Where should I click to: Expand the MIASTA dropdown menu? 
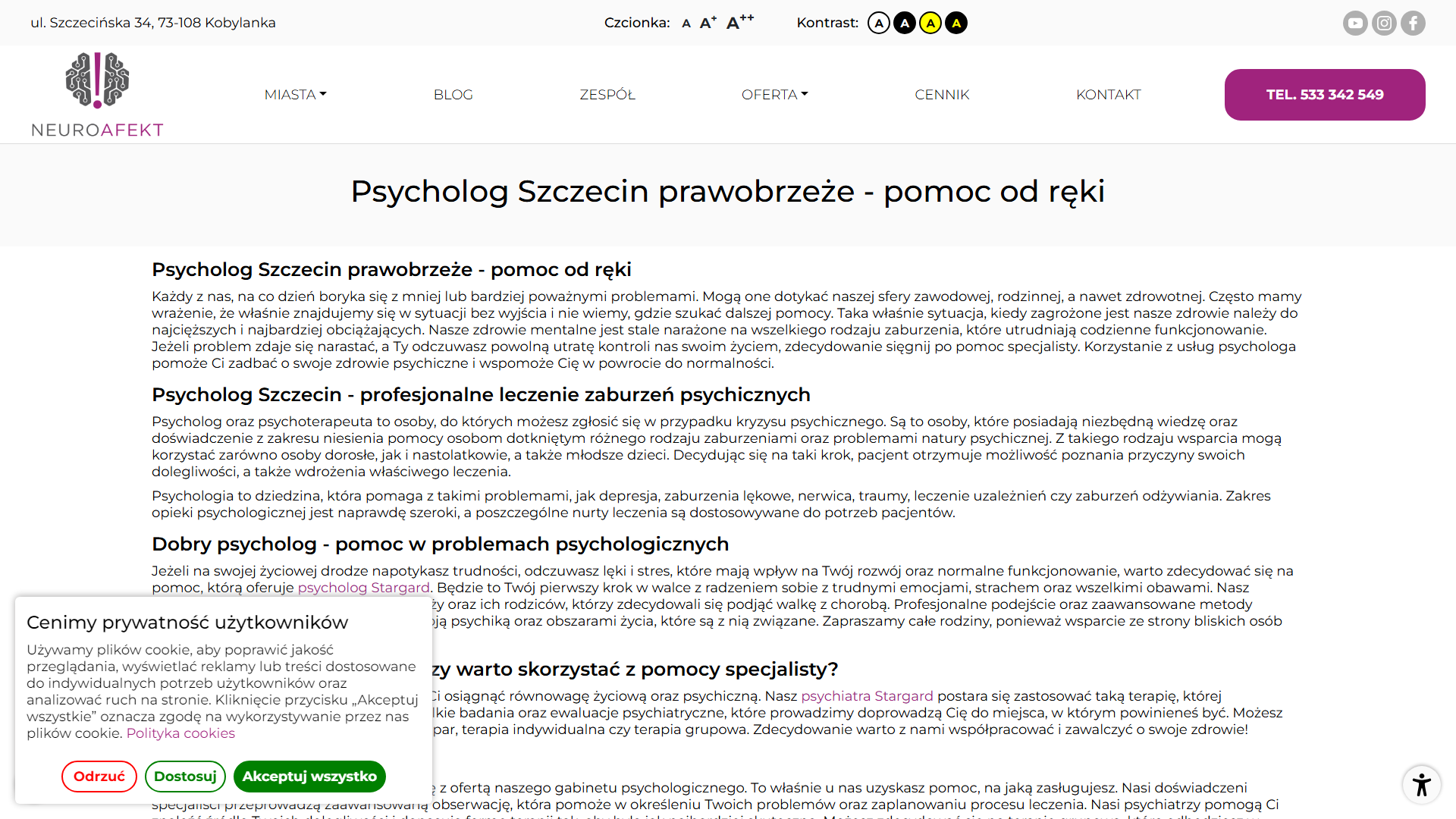pyautogui.click(x=295, y=95)
